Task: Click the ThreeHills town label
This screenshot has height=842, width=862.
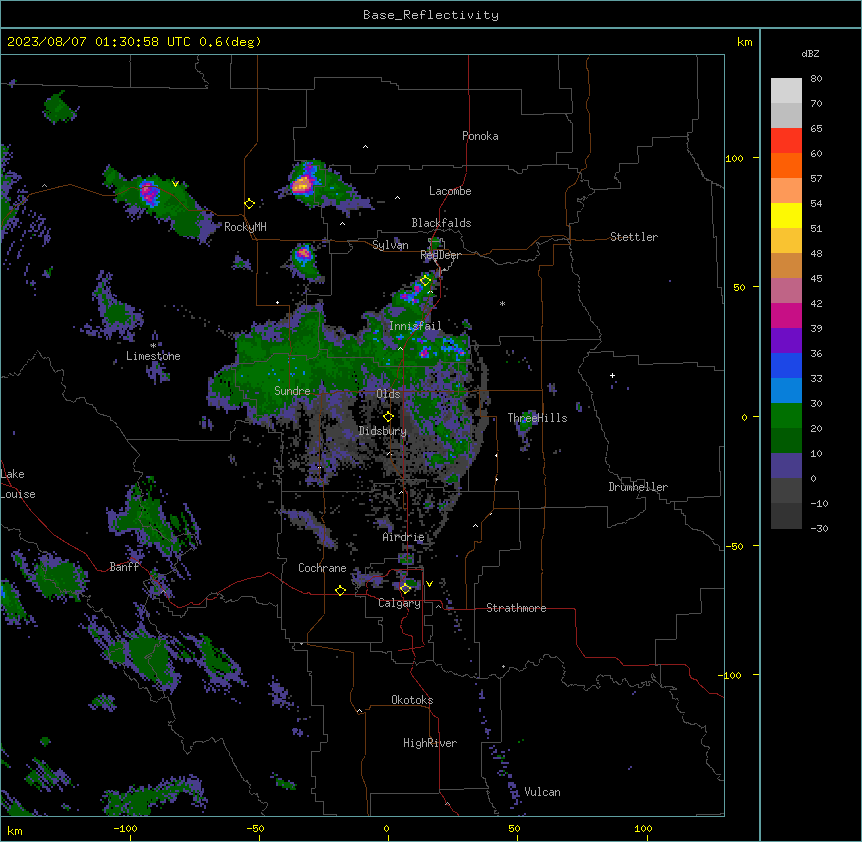Action: pos(537,418)
